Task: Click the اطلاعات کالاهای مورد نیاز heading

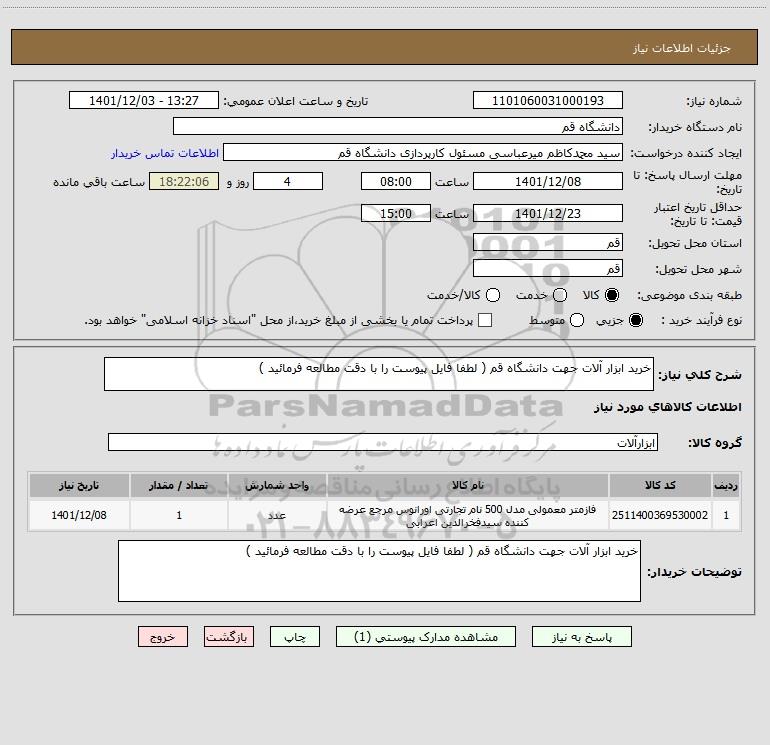Action: (x=668, y=407)
